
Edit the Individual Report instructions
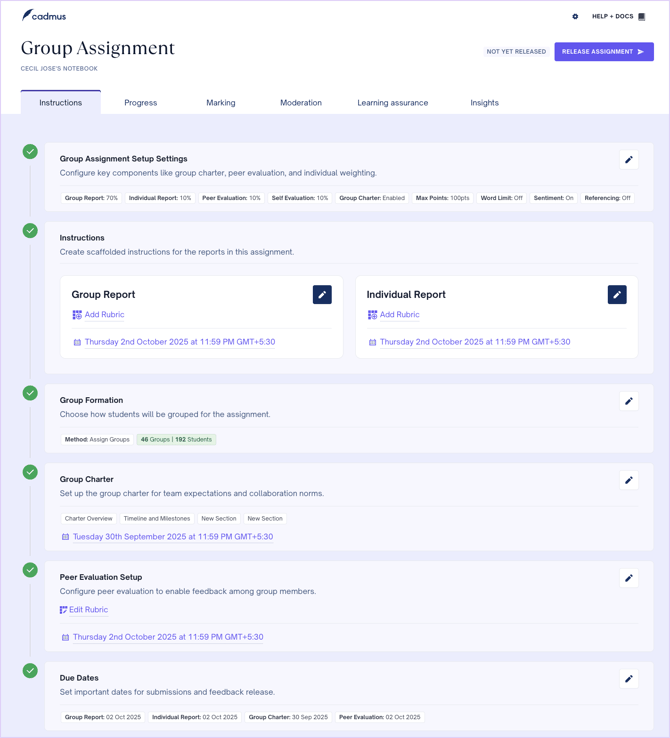(617, 295)
